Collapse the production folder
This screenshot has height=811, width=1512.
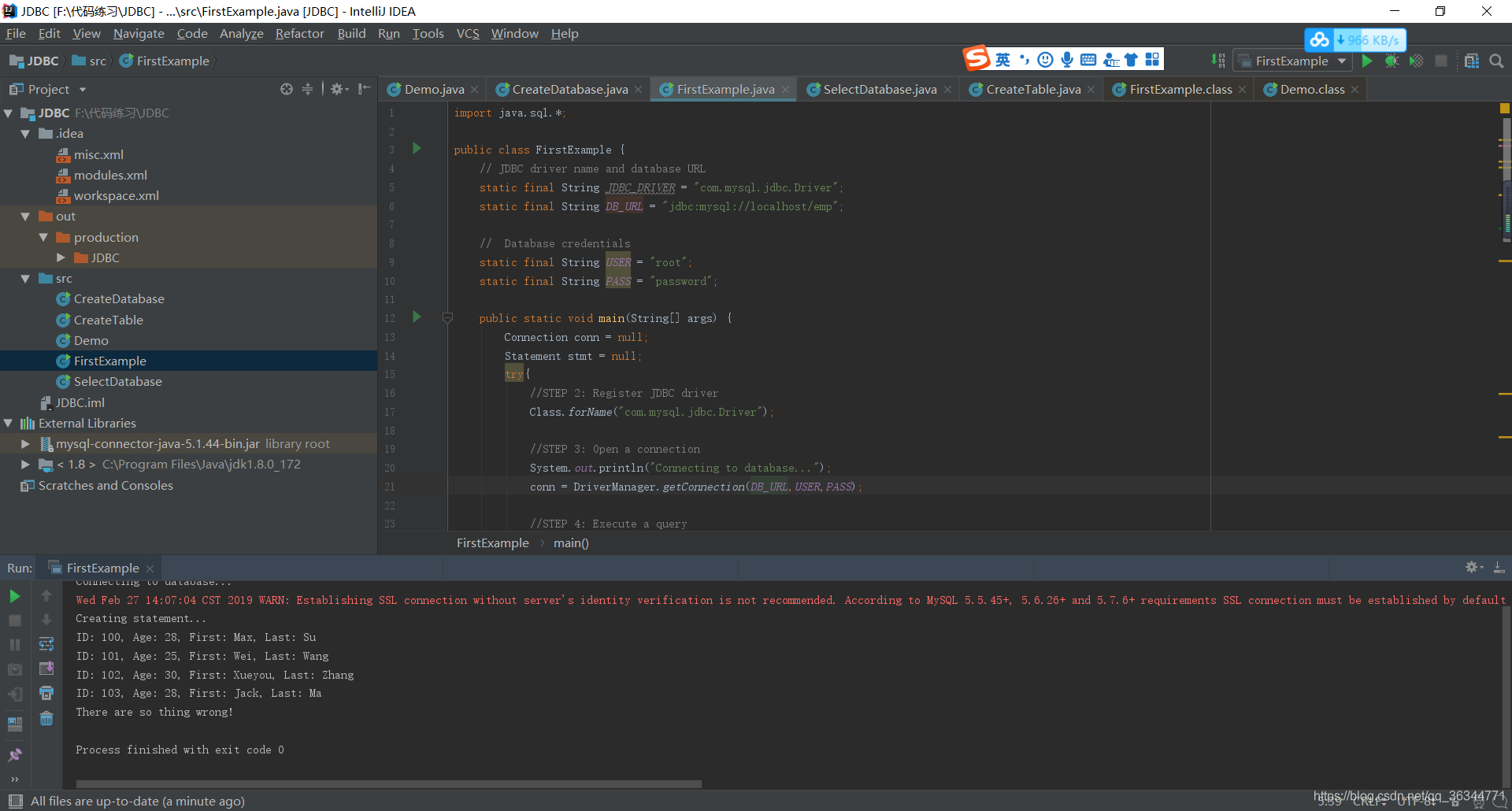(x=44, y=237)
